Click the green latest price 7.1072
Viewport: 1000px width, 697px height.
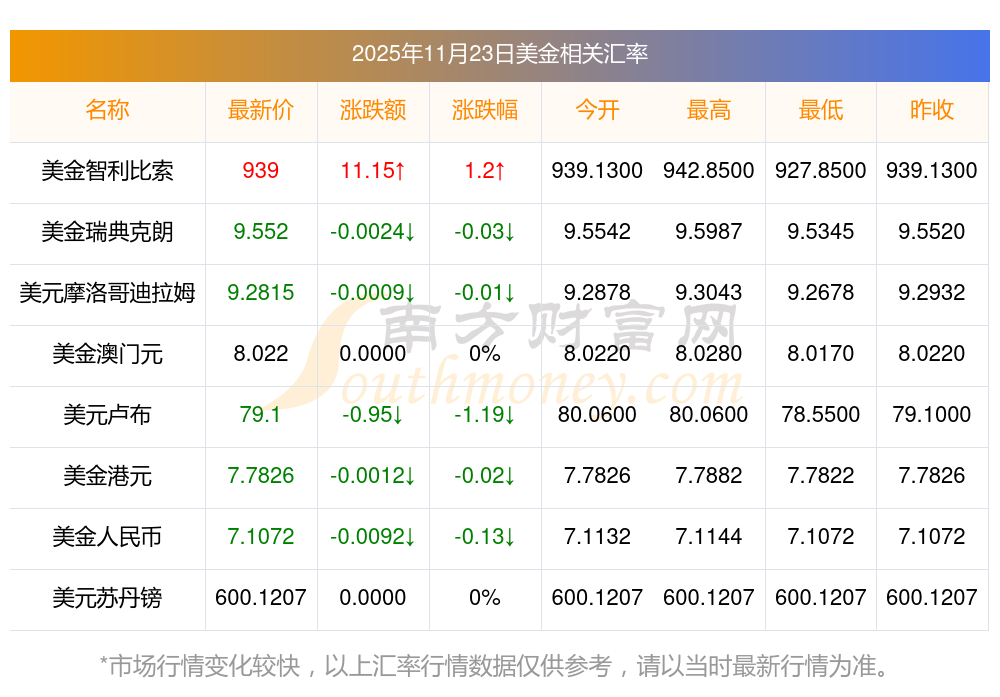pyautogui.click(x=261, y=537)
